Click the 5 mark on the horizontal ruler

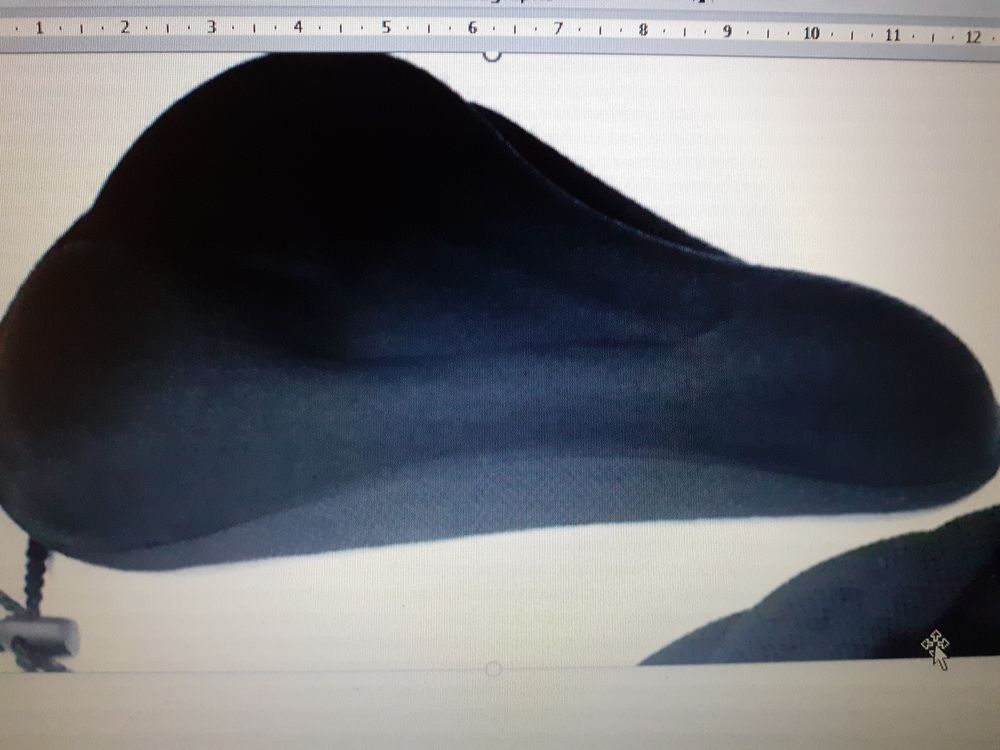[x=385, y=29]
